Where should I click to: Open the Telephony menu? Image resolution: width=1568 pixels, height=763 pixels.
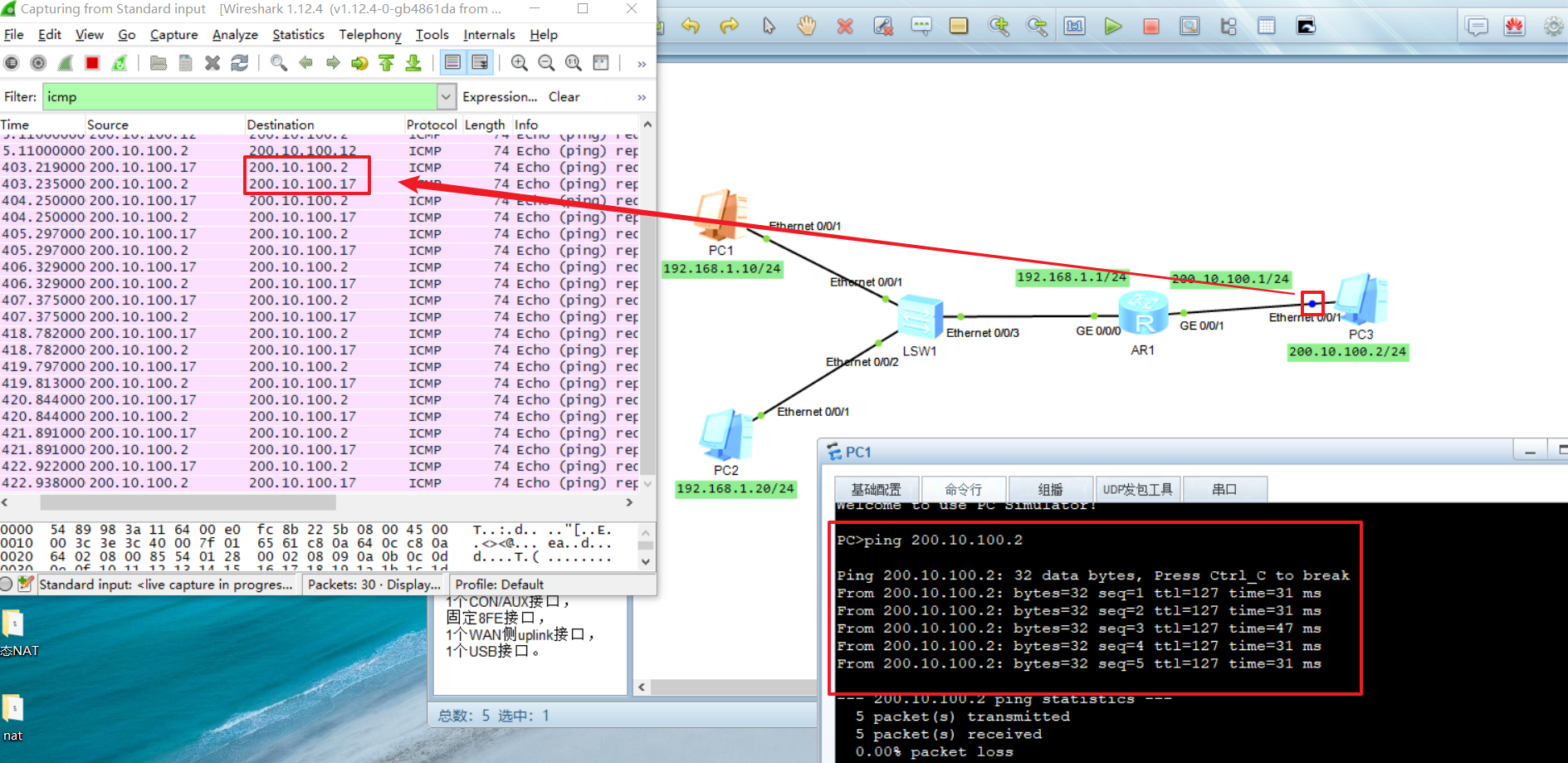click(x=370, y=35)
